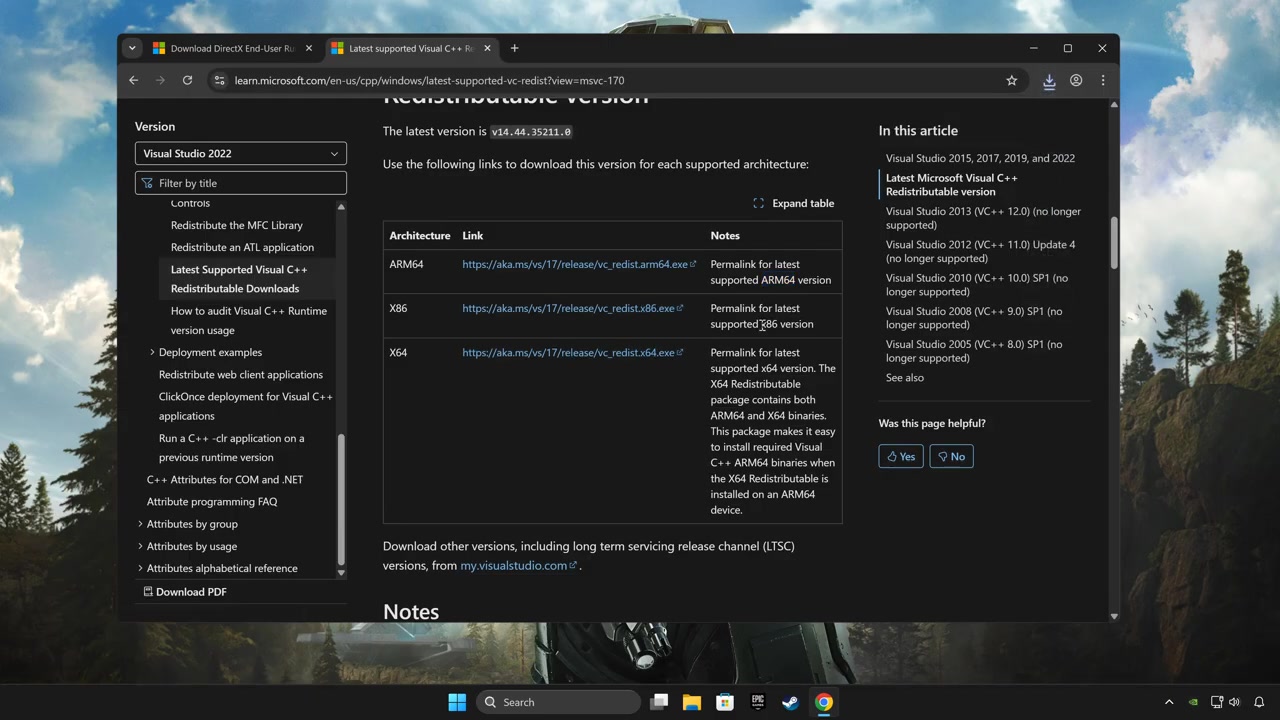Image resolution: width=1280 pixels, height=720 pixels.
Task: Open the Chrome three-dot menu
Action: 1103,80
